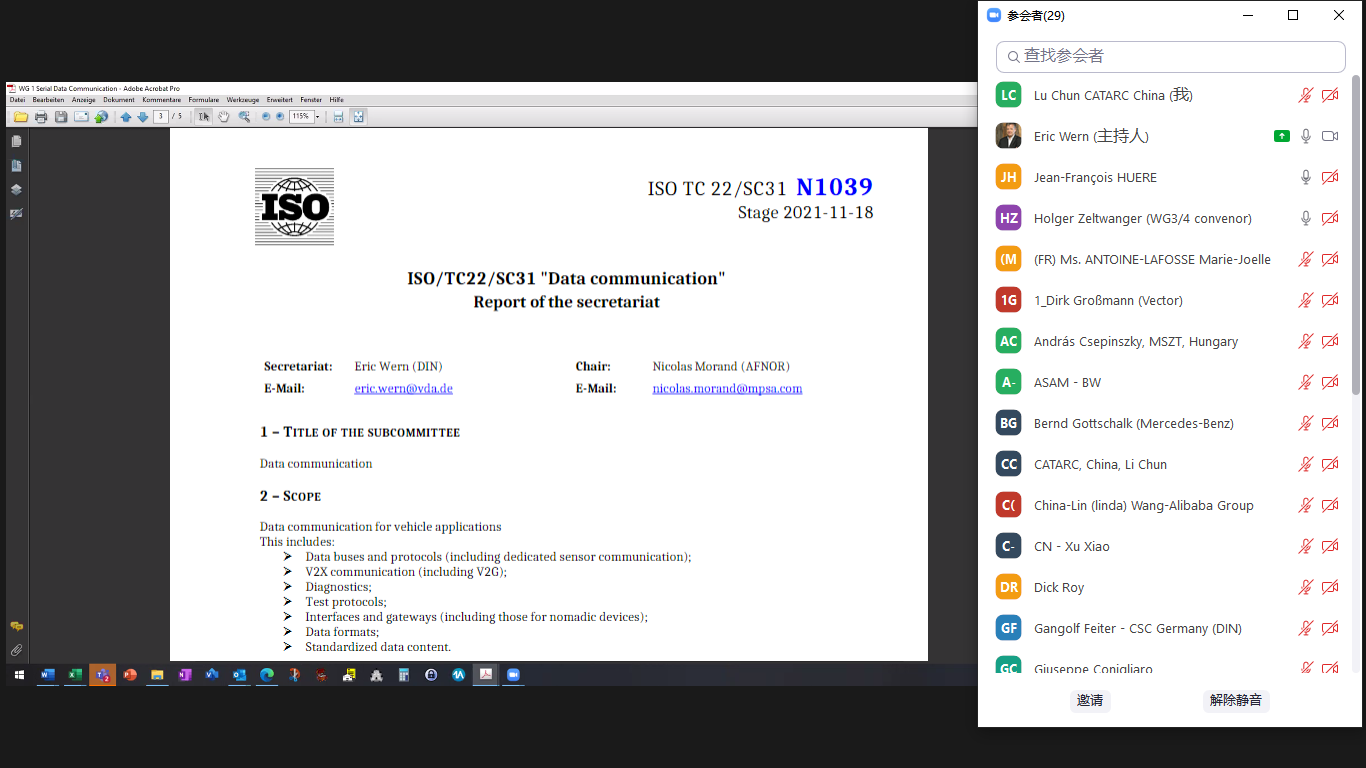Click the eric.wern@vda.de email link
The height and width of the screenshot is (768, 1366).
point(403,388)
